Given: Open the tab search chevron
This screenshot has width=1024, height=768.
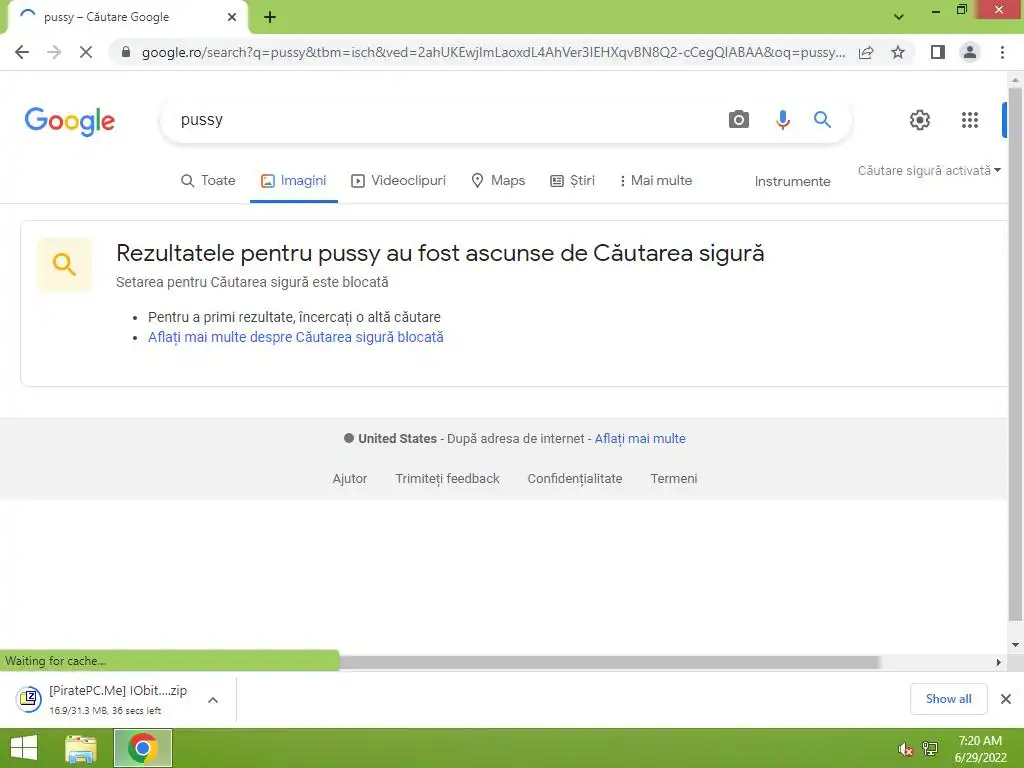Looking at the screenshot, I should point(899,17).
